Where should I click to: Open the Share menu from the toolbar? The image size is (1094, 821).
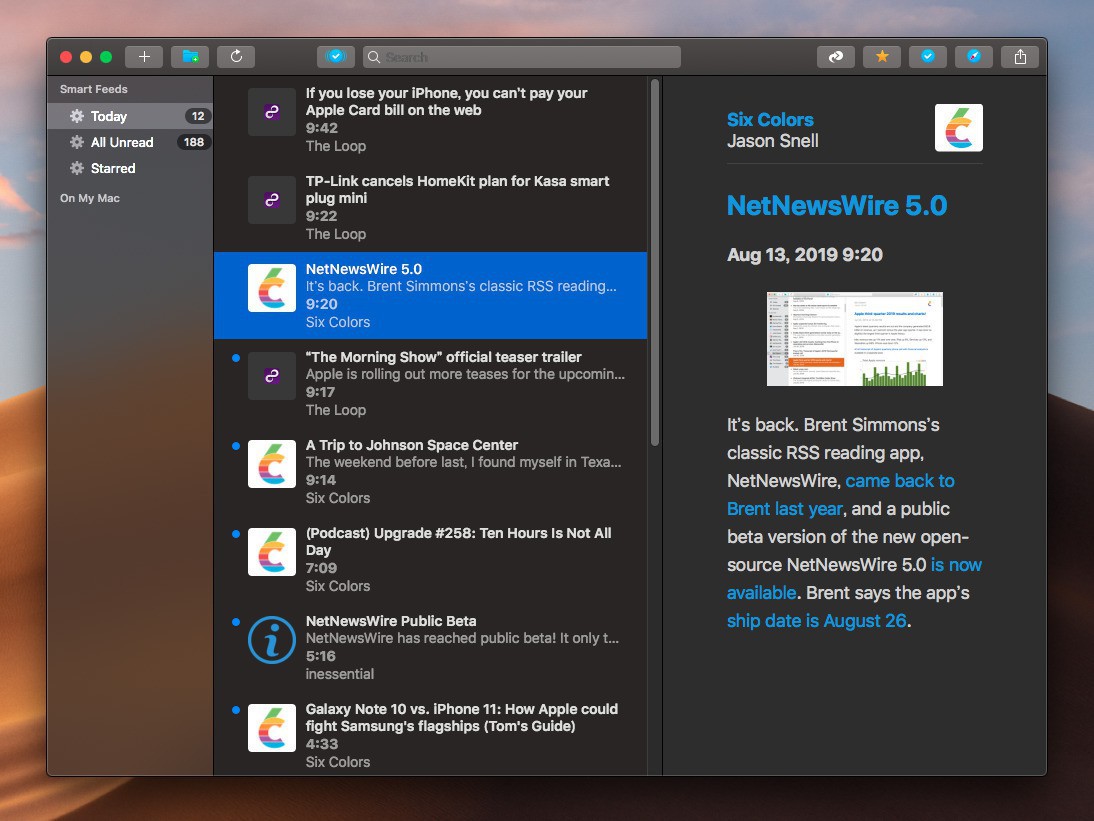1020,57
